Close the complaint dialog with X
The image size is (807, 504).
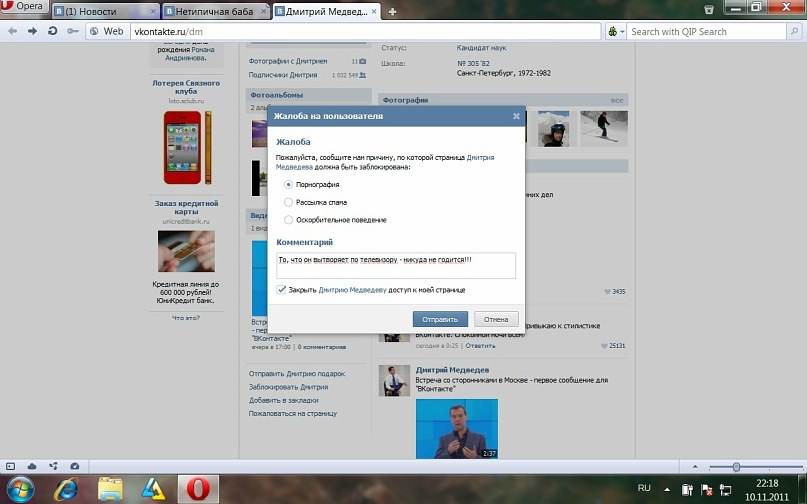[x=516, y=116]
